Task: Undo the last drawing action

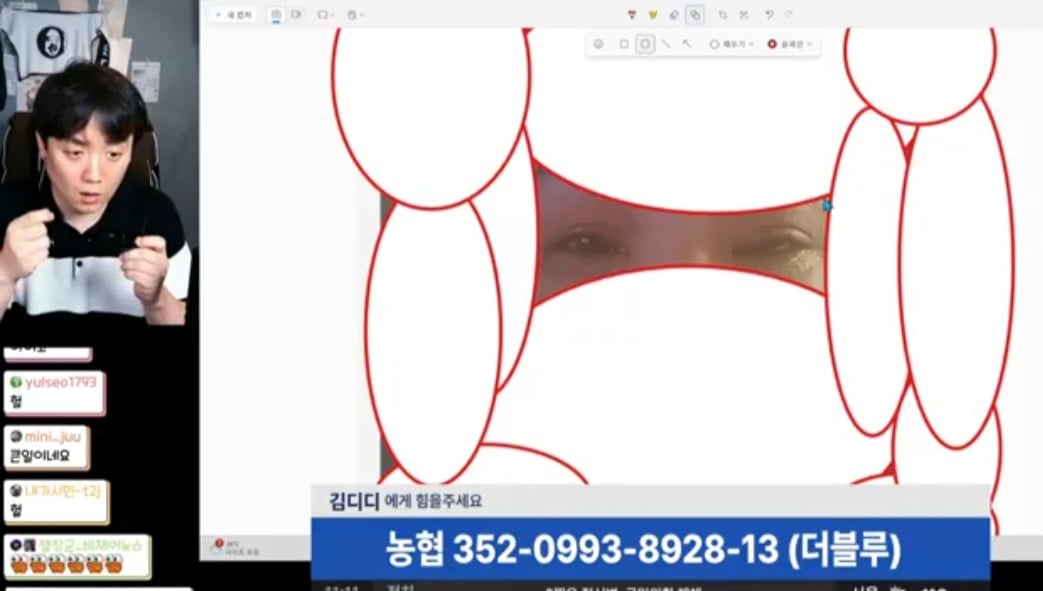Action: coord(769,15)
